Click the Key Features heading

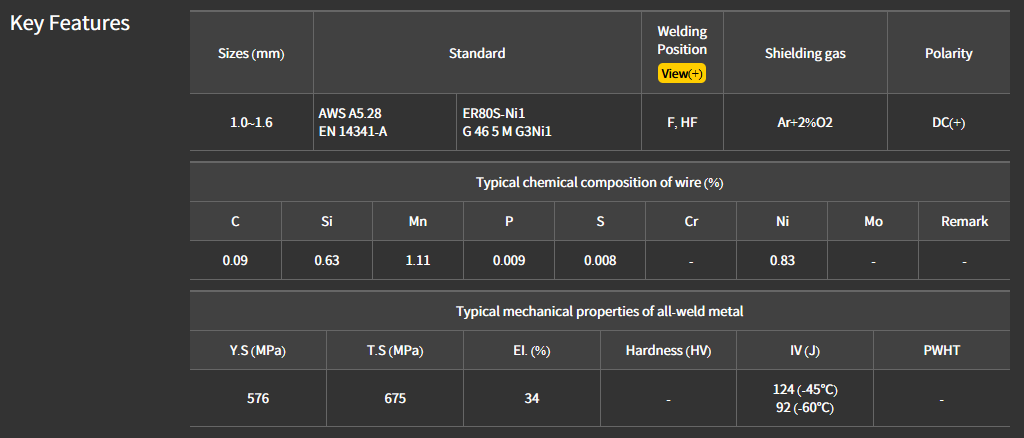70,23
